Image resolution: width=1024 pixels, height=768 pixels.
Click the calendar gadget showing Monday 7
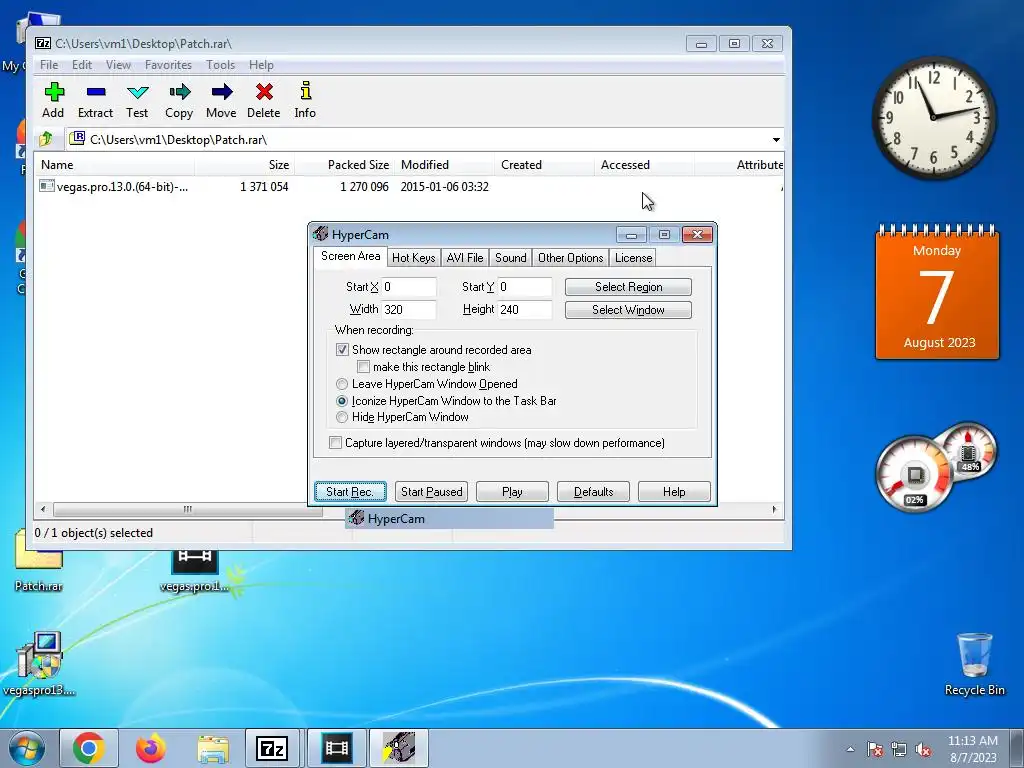click(x=937, y=292)
